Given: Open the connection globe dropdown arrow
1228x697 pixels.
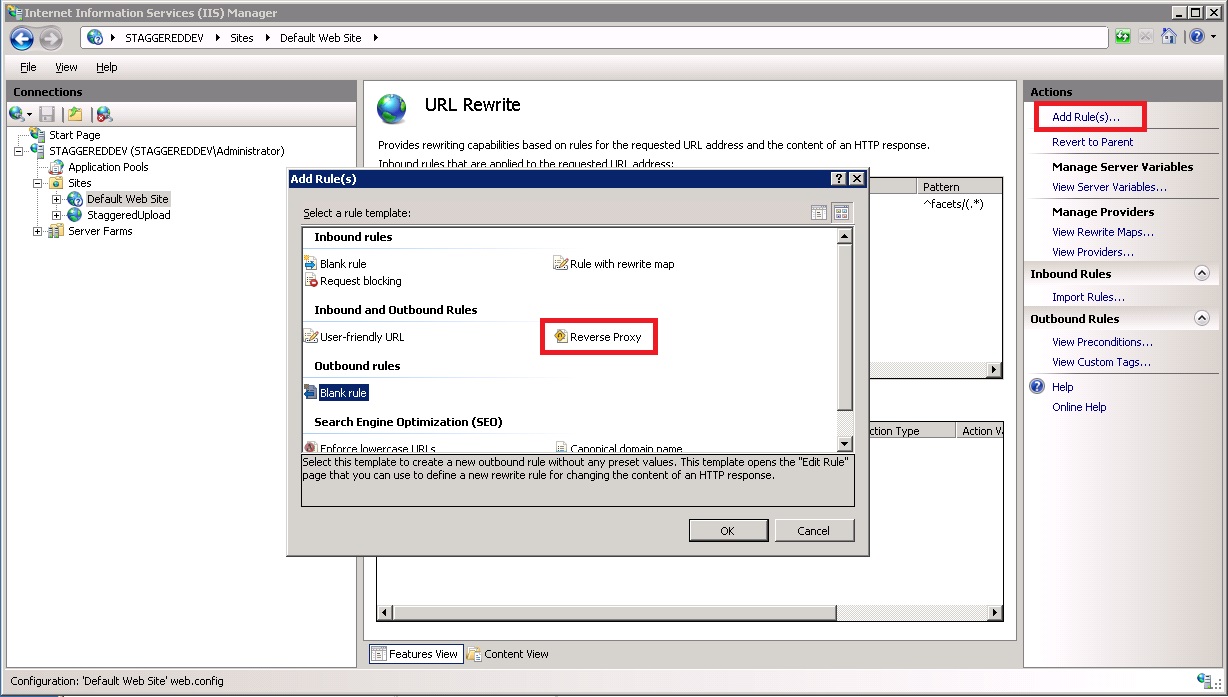Looking at the screenshot, I should click(x=29, y=115).
